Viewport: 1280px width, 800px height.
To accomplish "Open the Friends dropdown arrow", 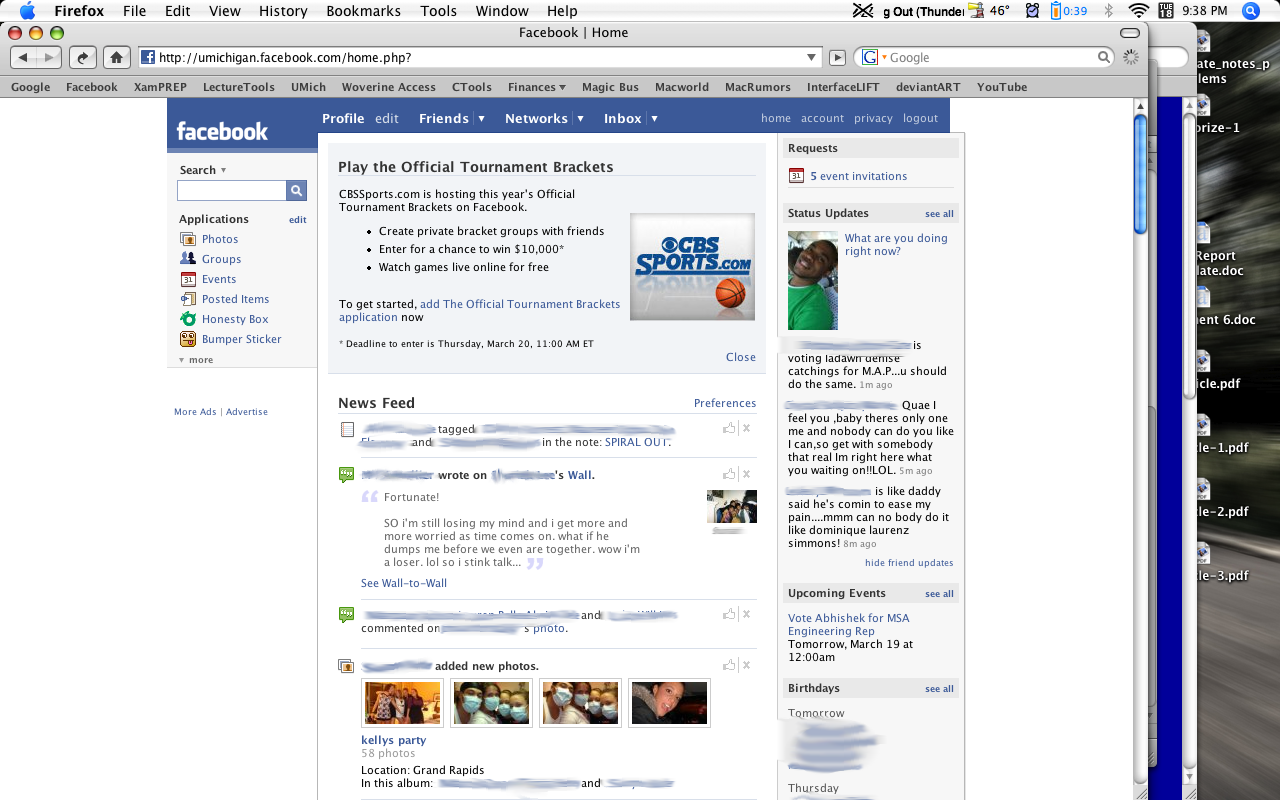I will point(481,118).
